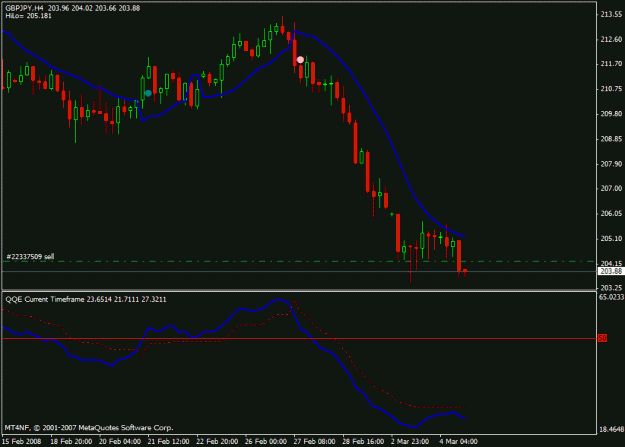The height and width of the screenshot is (447, 625).
Task: Click the red 50 level label
Action: pyautogui.click(x=602, y=338)
